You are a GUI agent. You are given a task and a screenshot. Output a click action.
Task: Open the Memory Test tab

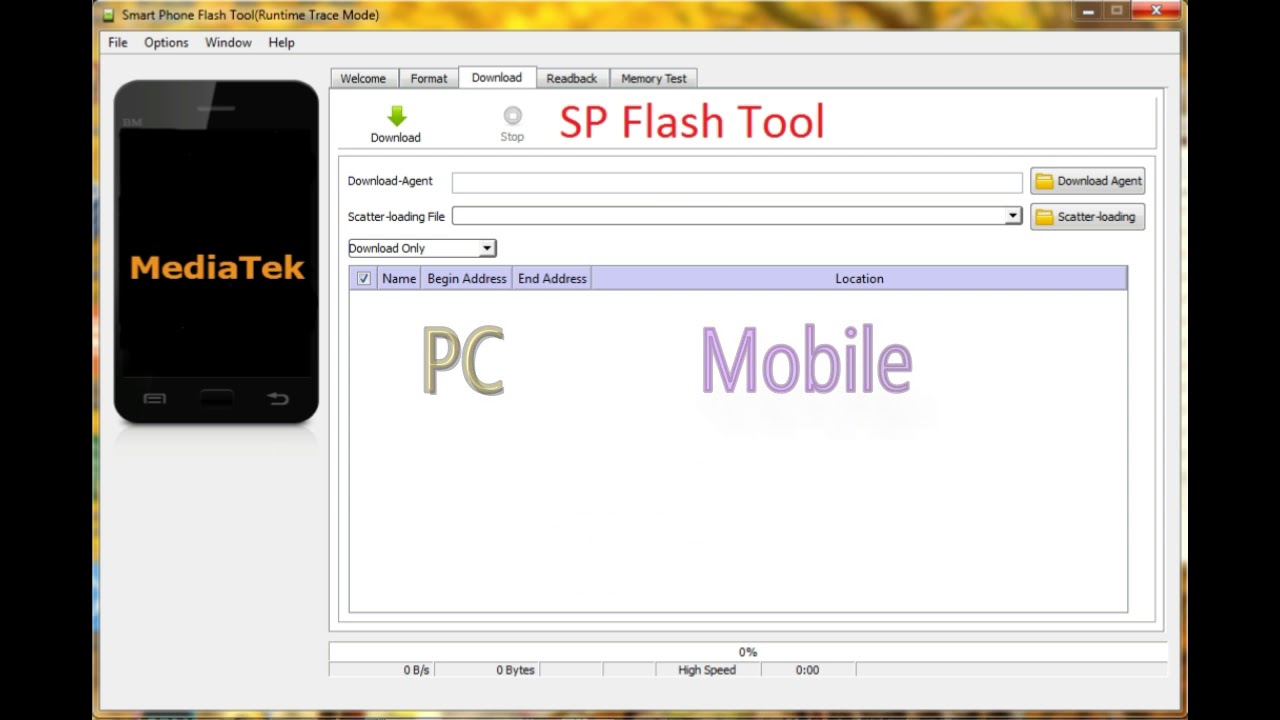click(654, 78)
